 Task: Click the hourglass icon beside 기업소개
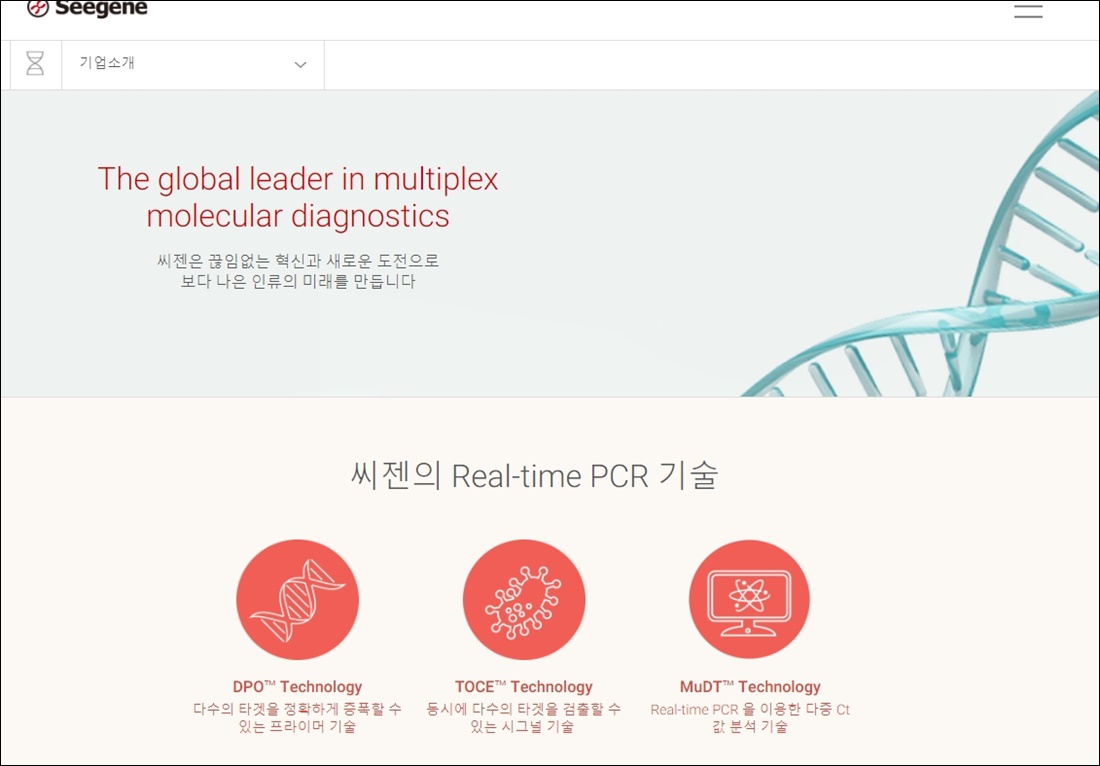[35, 64]
